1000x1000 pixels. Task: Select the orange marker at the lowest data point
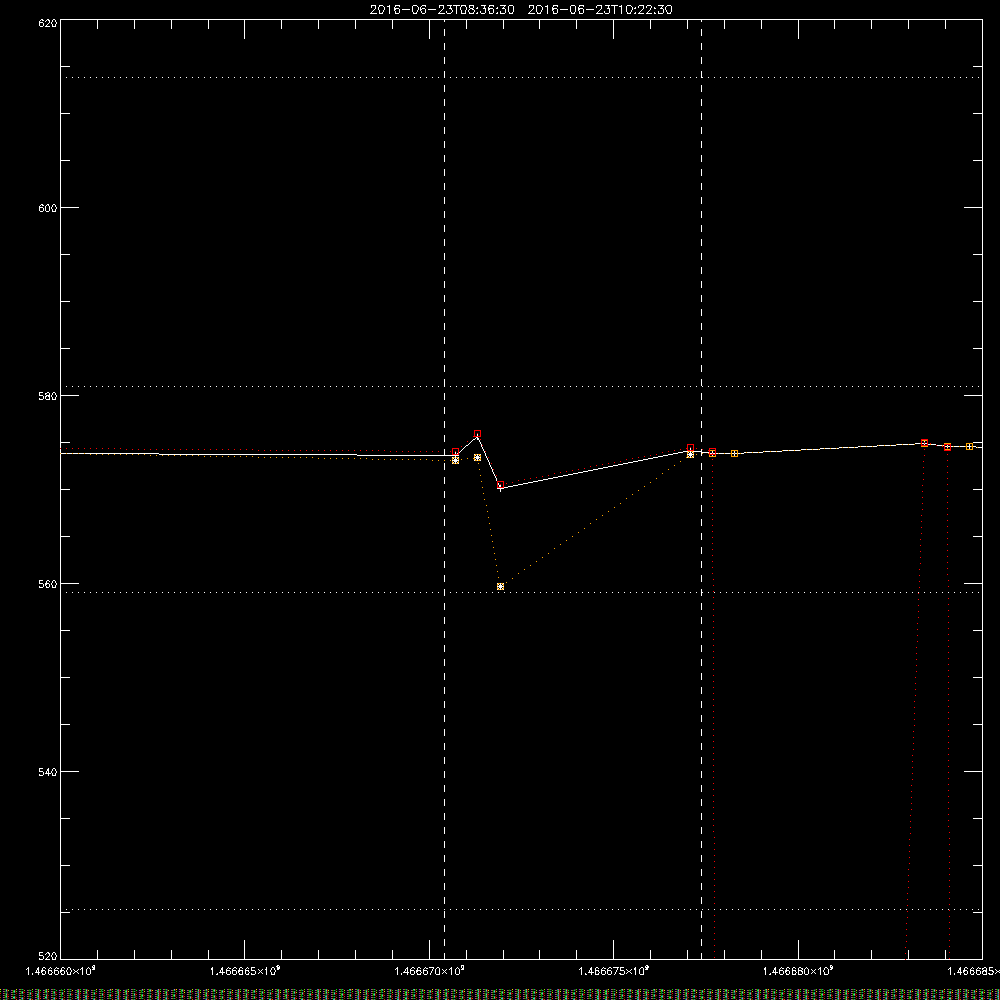coord(501,587)
